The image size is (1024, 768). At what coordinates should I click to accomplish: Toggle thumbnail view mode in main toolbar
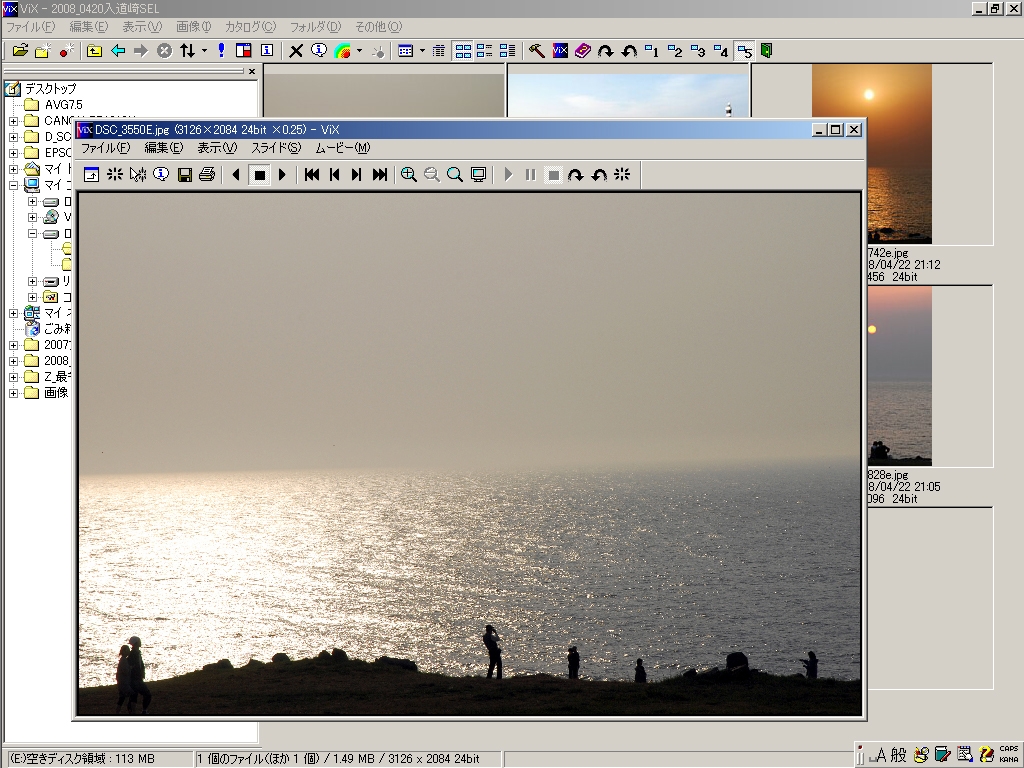click(463, 51)
